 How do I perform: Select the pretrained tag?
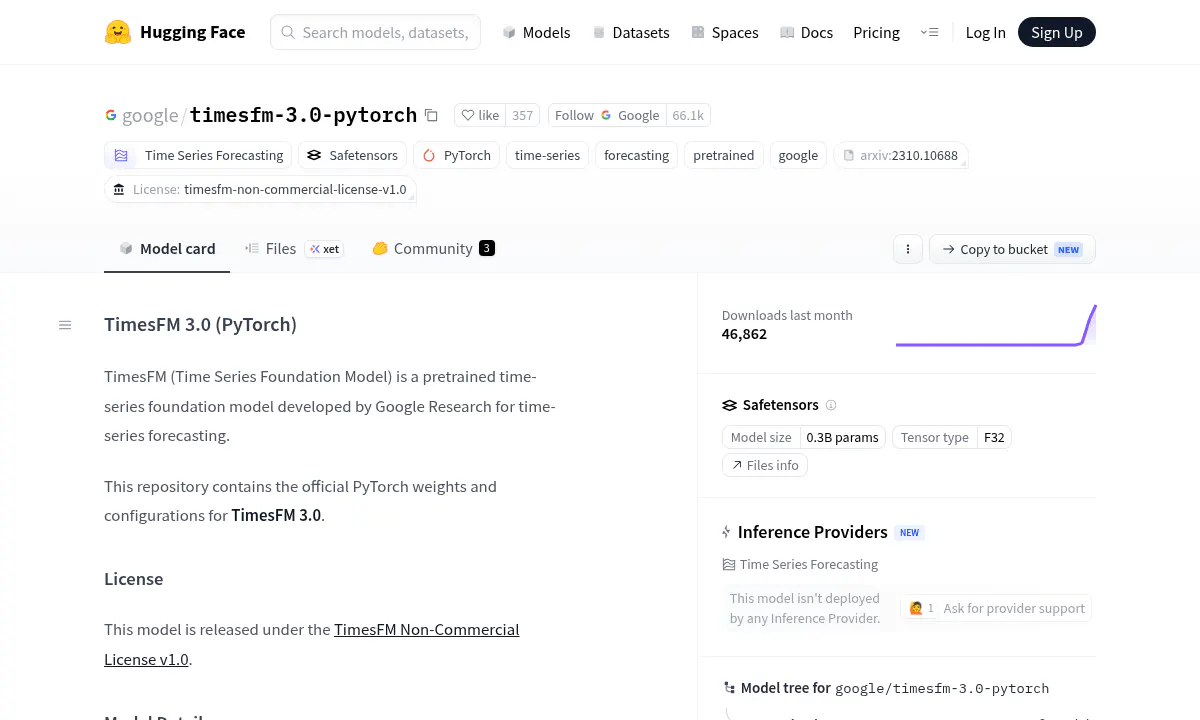[723, 155]
